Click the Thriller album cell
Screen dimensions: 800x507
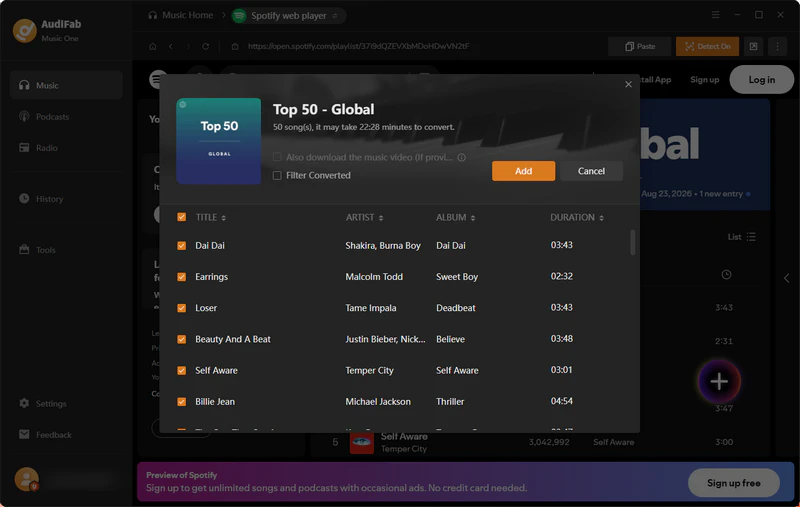[x=450, y=401]
